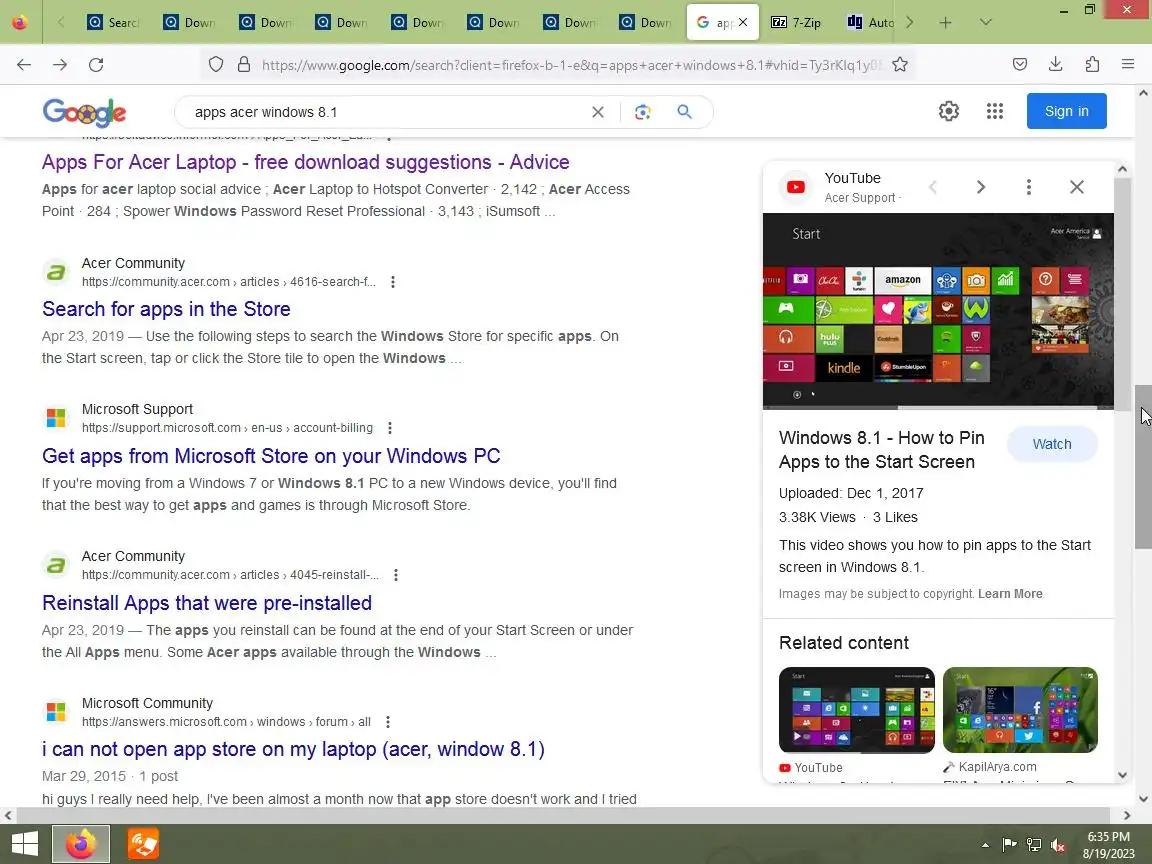The width and height of the screenshot is (1152, 864).
Task: List all tabs with the dropdown arrow
Action: coord(986,23)
